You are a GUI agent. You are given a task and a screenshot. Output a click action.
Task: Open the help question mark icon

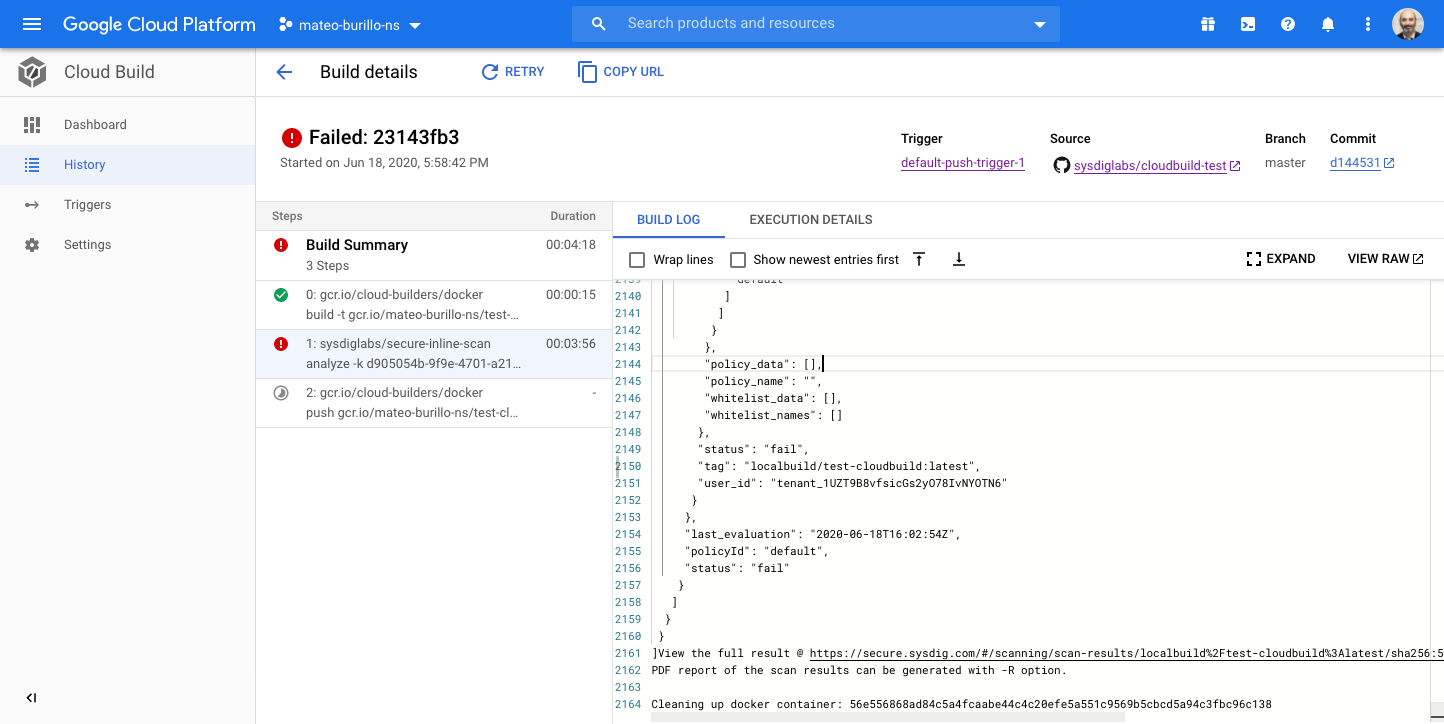point(1288,24)
